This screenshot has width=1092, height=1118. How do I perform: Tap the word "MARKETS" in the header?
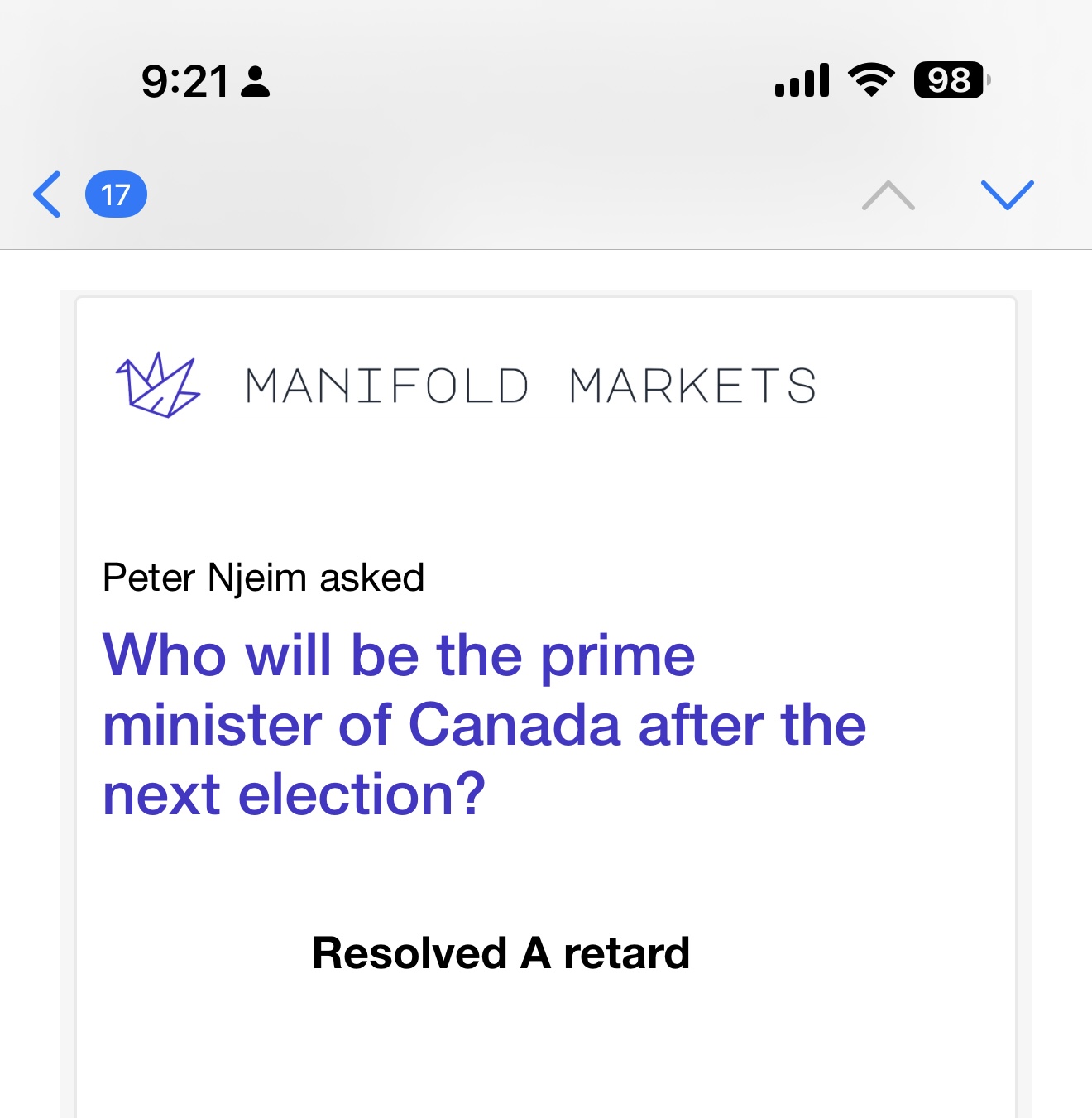(x=693, y=386)
